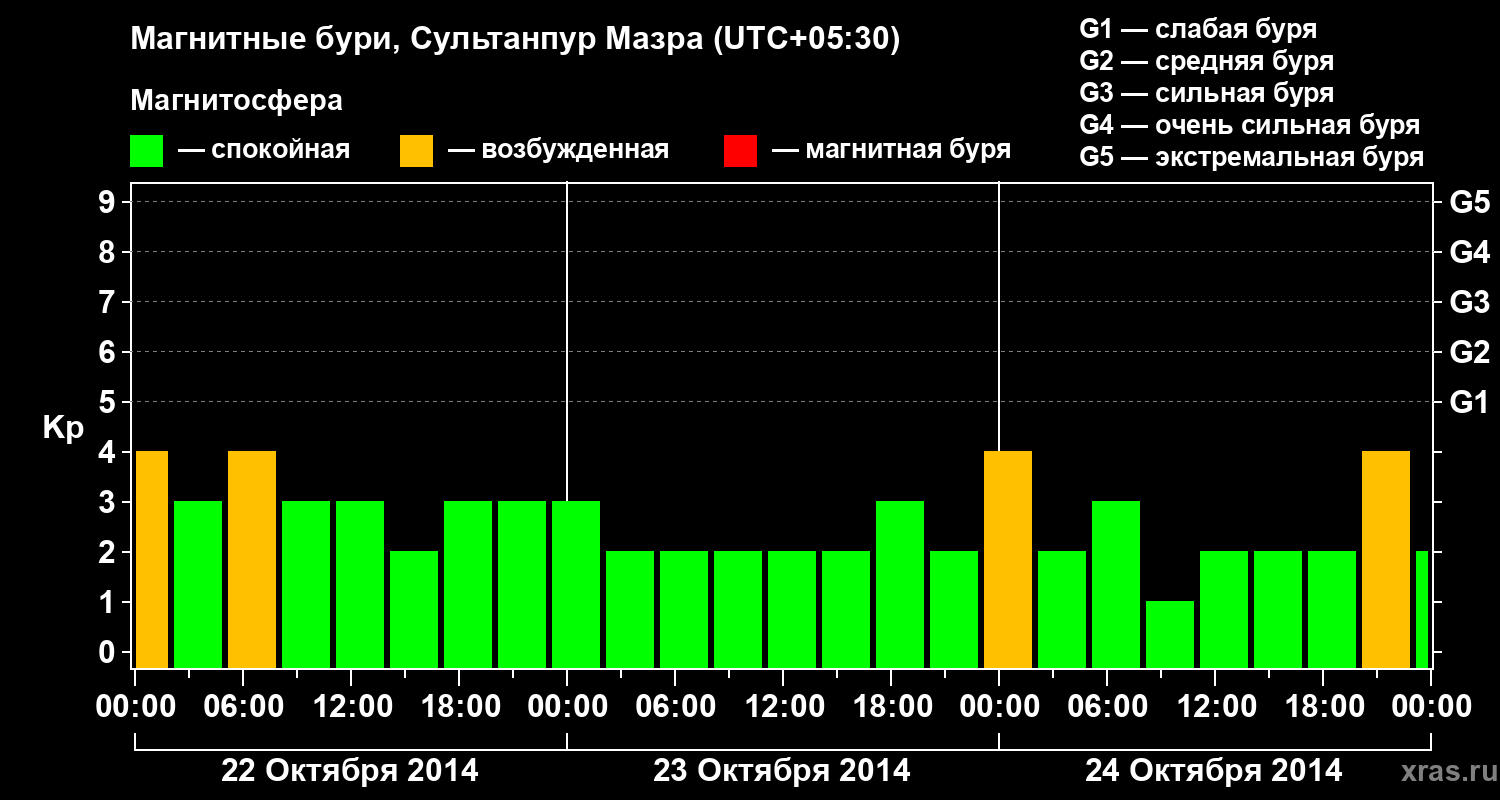This screenshot has width=1500, height=800.
Task: Click the yellow Kp 4 bar starting 24 October midnight
Action: tap(1008, 559)
